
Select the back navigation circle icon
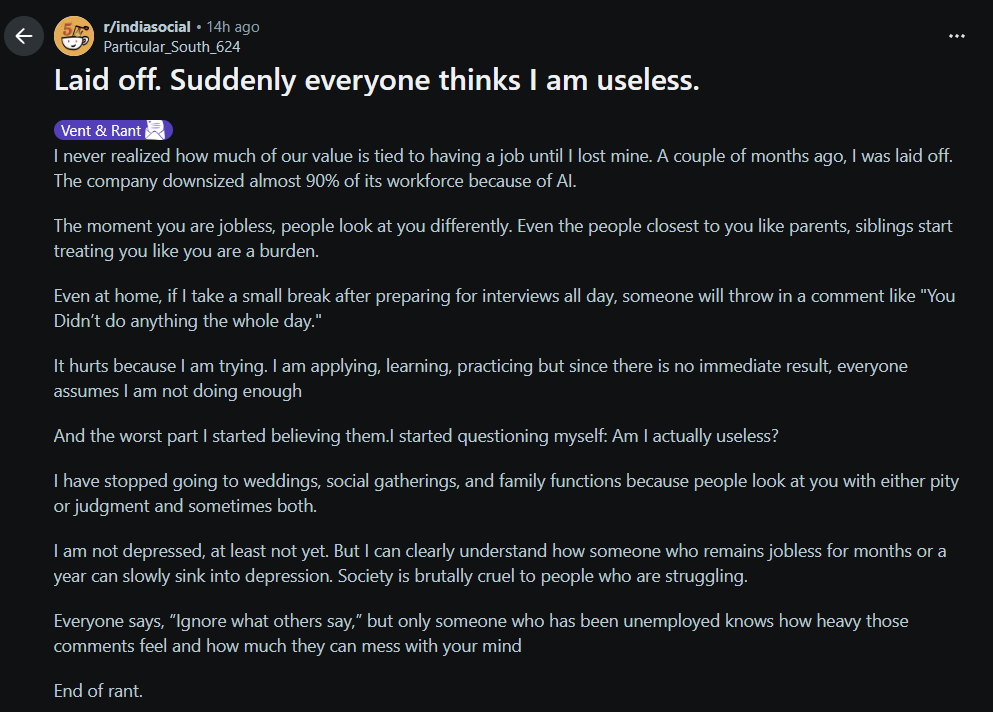click(x=23, y=36)
